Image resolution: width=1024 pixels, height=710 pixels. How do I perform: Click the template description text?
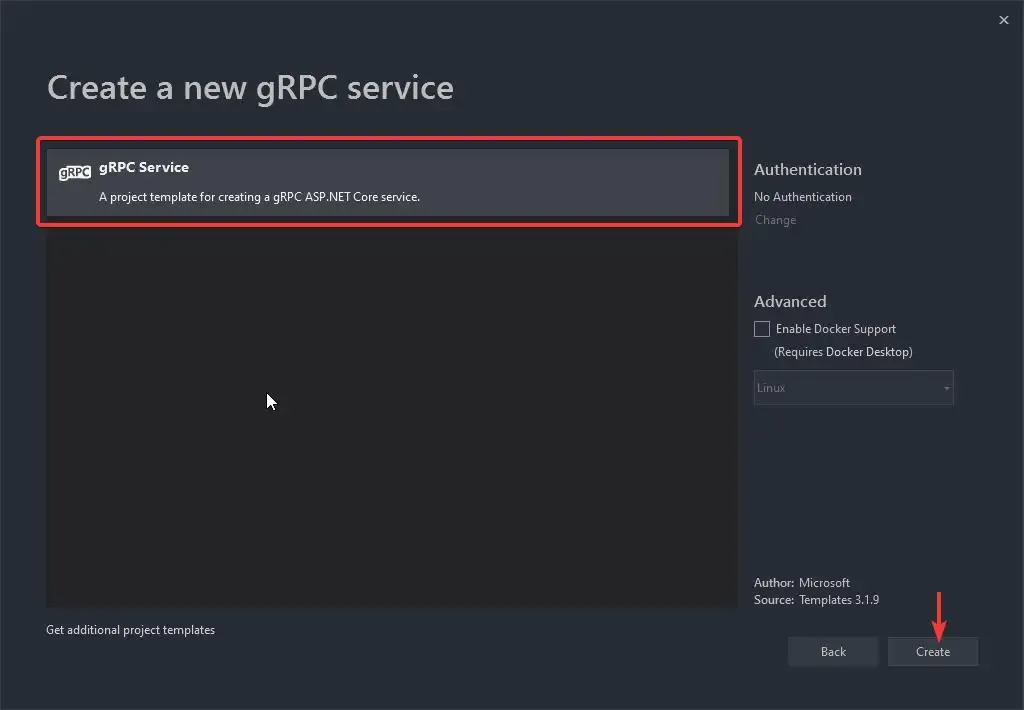tap(258, 197)
